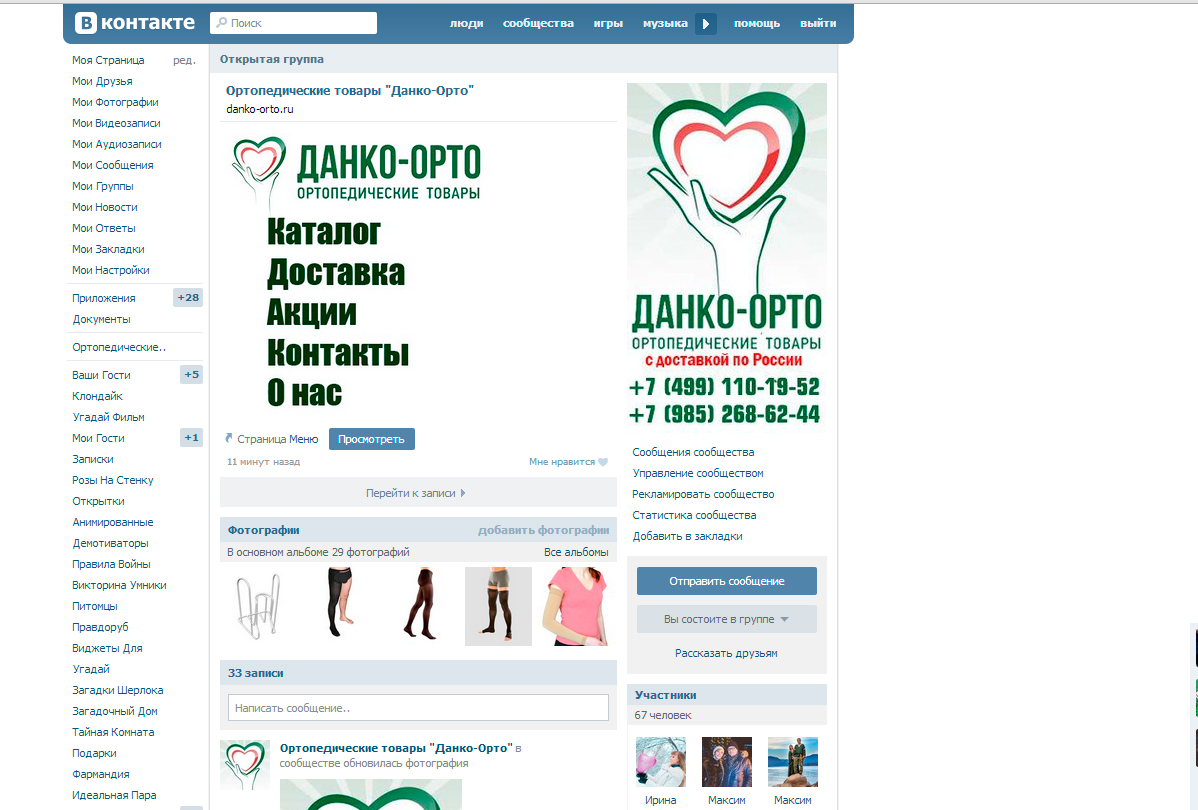The width and height of the screenshot is (1198, 810).
Task: Open Сообщения сообщества
Action: tap(693, 452)
